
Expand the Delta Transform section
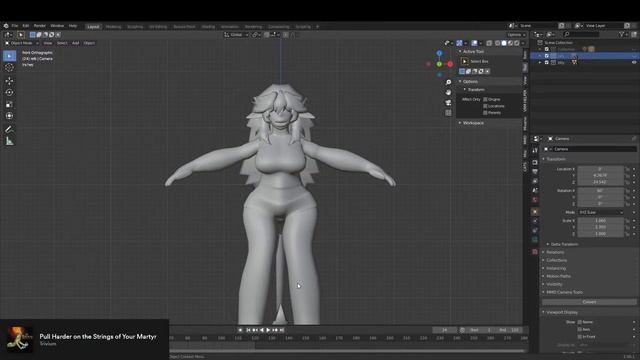pyautogui.click(x=563, y=244)
